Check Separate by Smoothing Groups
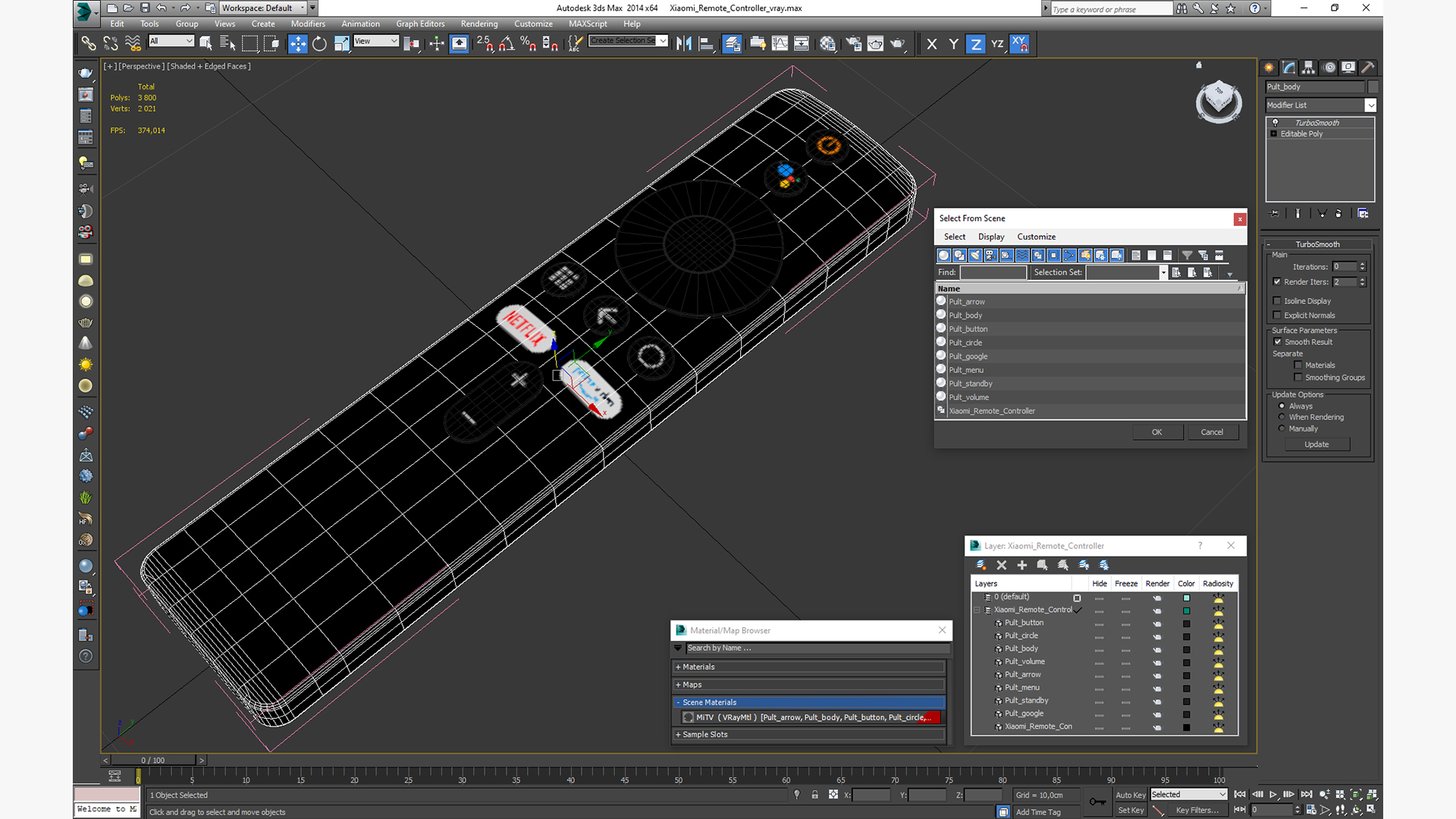The height and width of the screenshot is (819, 1456). [x=1298, y=378]
